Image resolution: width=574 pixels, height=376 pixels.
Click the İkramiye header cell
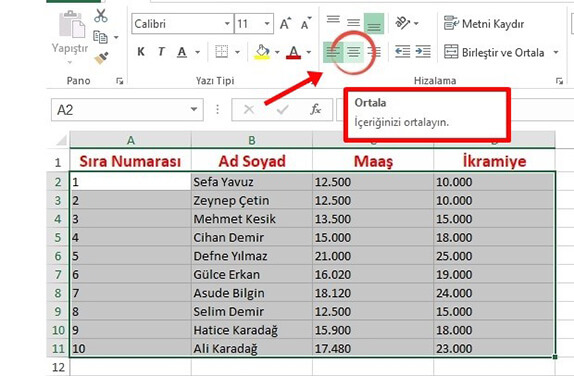click(x=494, y=161)
